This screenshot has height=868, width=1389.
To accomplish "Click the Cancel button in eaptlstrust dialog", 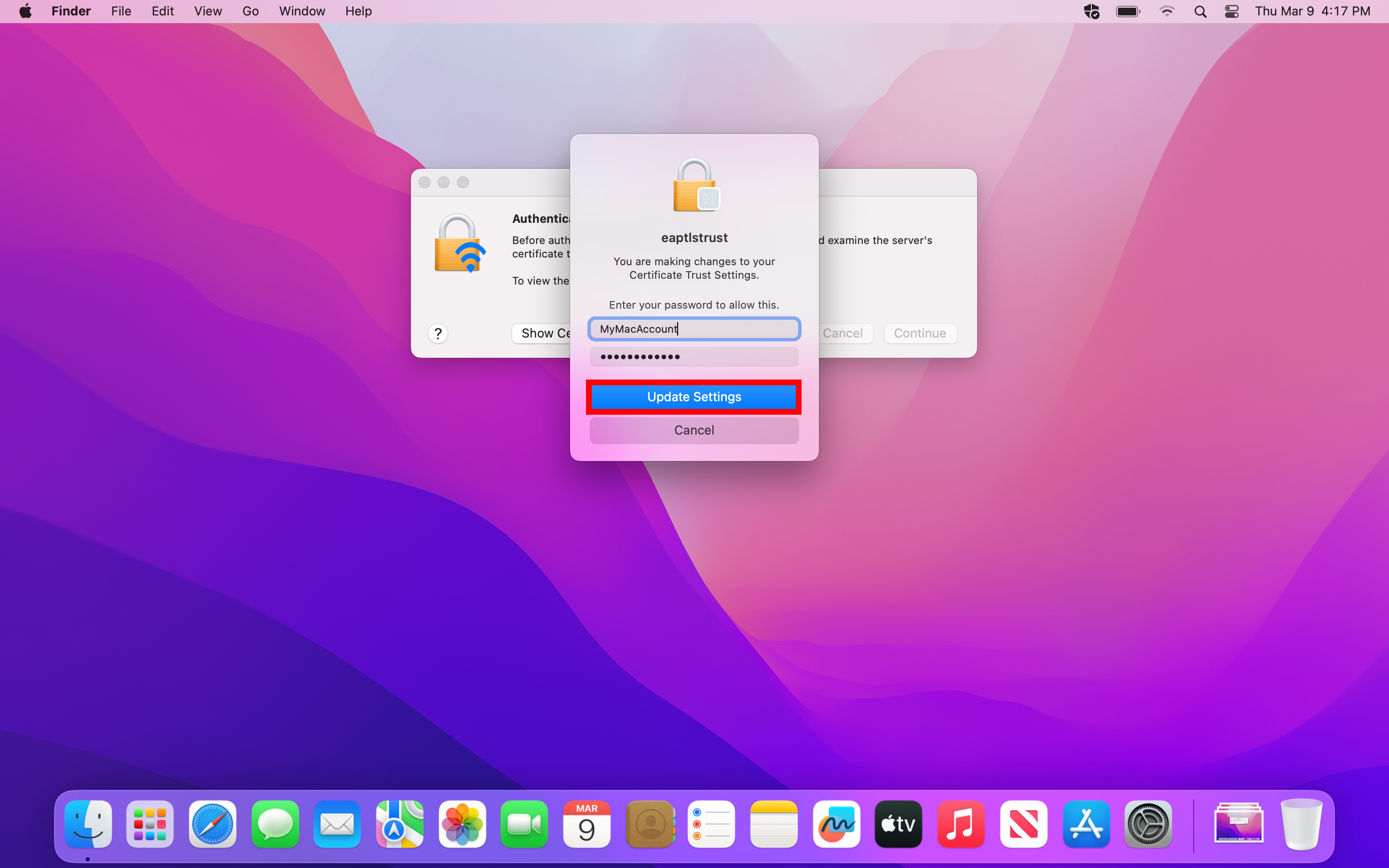I will click(x=694, y=429).
